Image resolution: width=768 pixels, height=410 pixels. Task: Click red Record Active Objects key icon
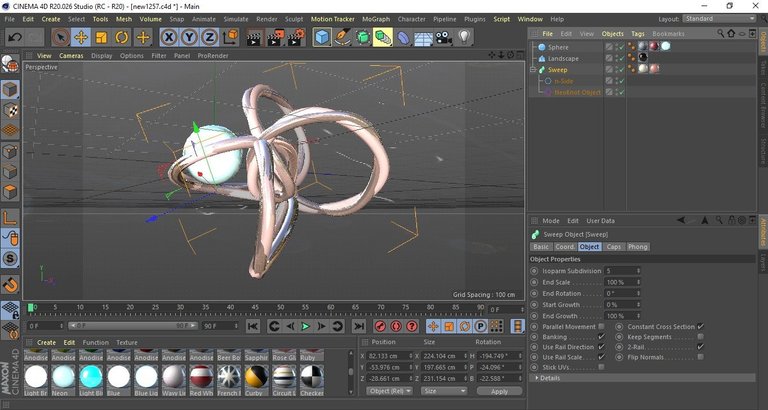[x=380, y=326]
